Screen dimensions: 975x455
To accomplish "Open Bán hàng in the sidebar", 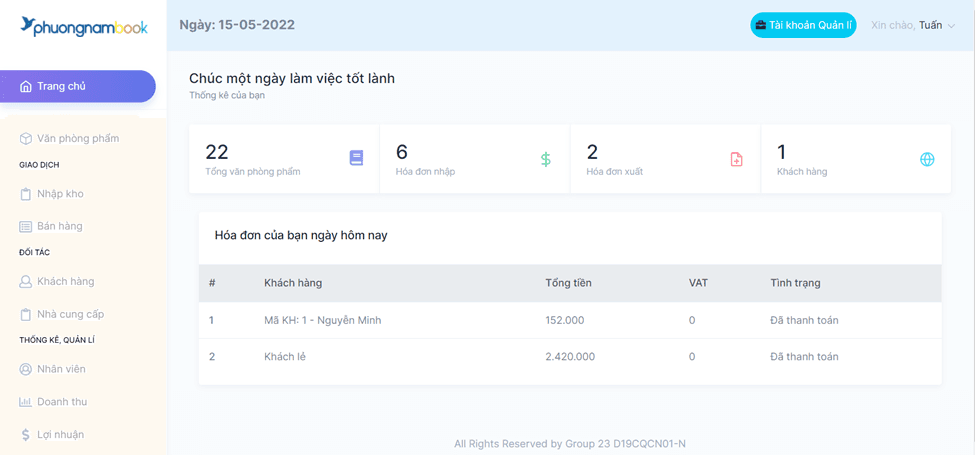I will [x=60, y=227].
